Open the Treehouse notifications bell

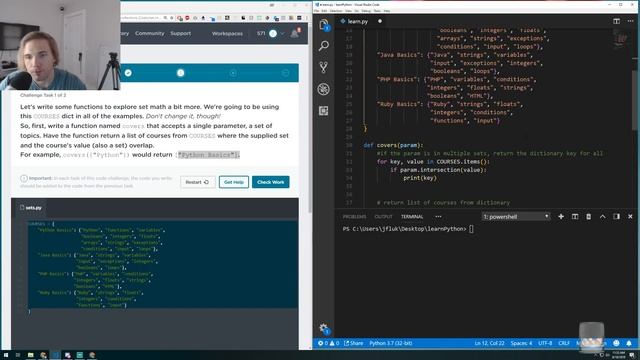[295, 33]
